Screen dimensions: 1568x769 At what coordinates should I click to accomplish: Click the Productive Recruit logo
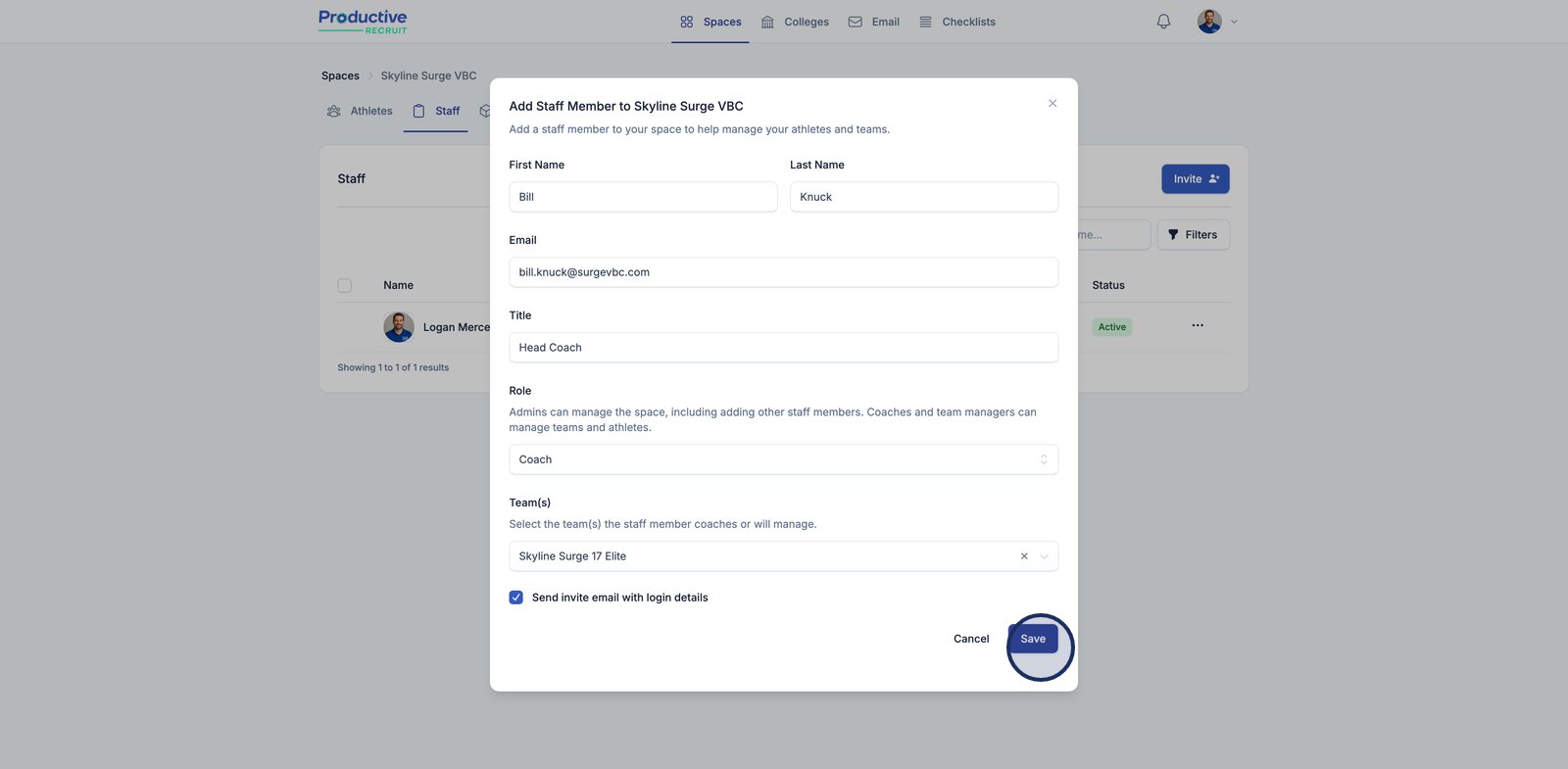pyautogui.click(x=363, y=22)
